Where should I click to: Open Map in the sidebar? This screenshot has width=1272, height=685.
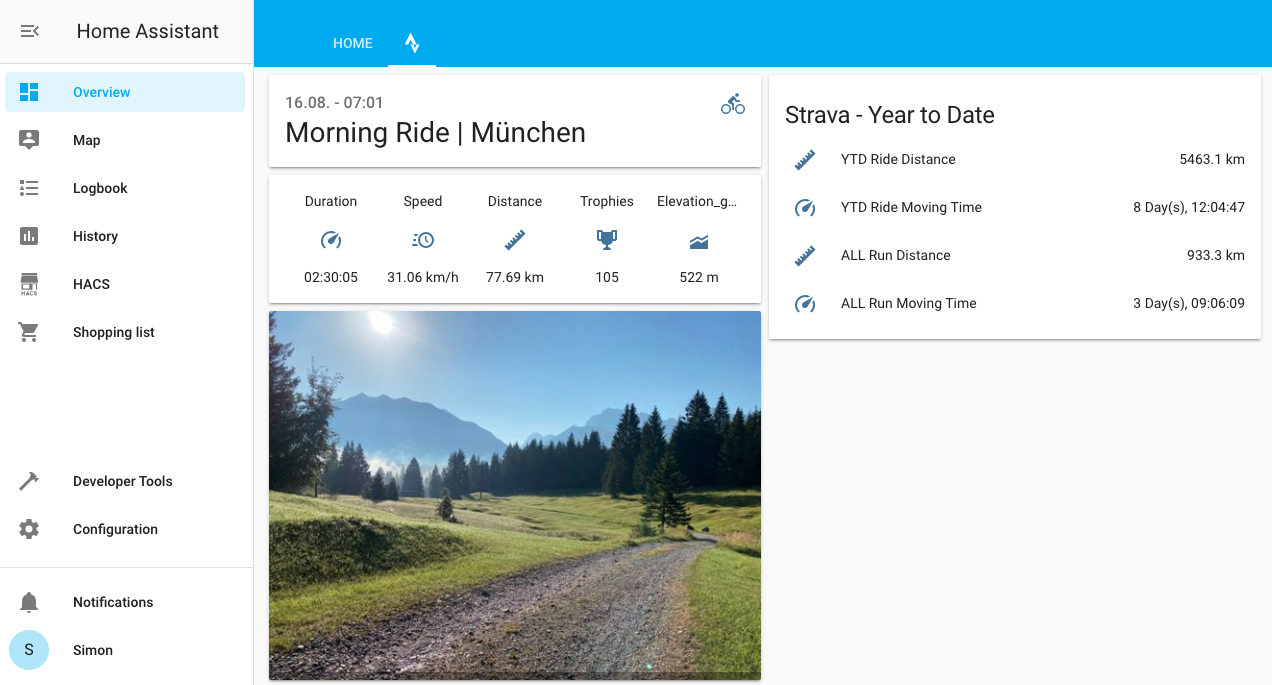click(125, 140)
